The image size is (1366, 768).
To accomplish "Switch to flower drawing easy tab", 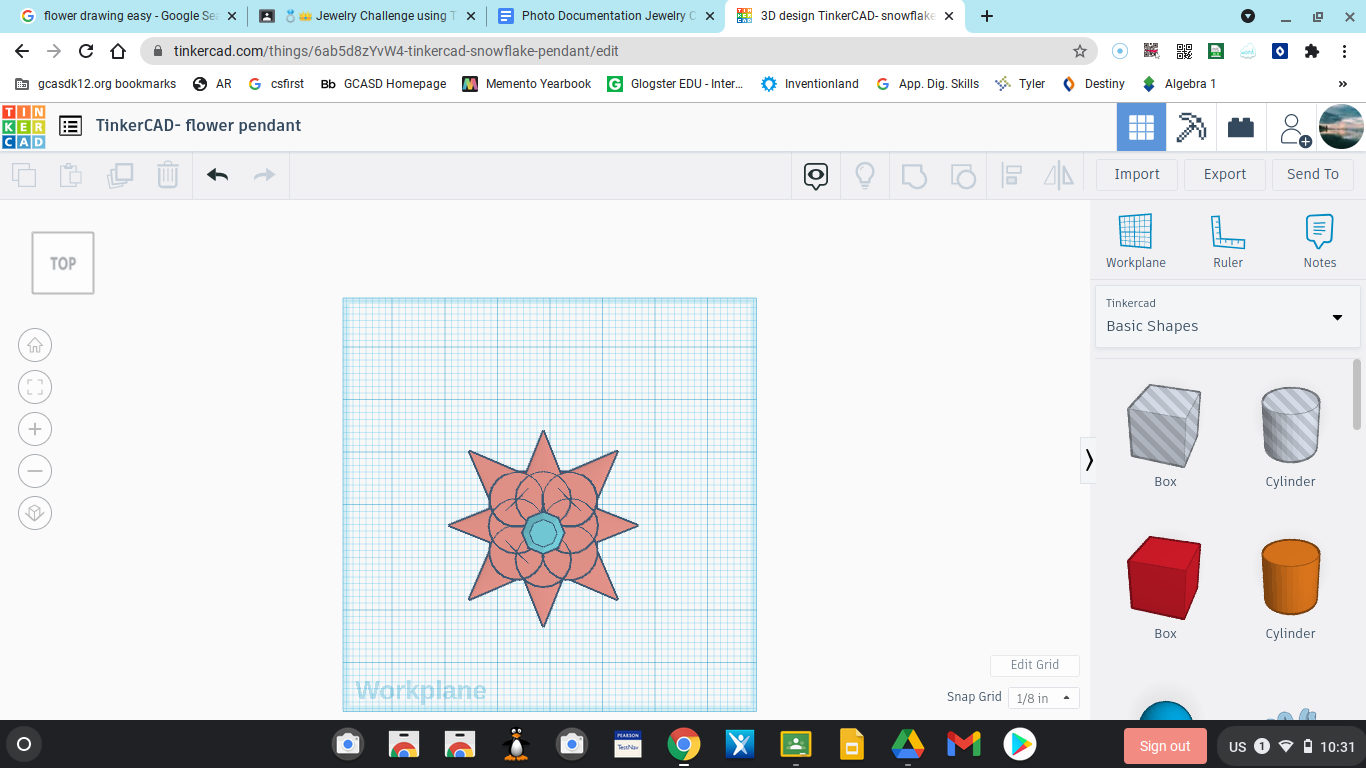I will click(x=125, y=16).
